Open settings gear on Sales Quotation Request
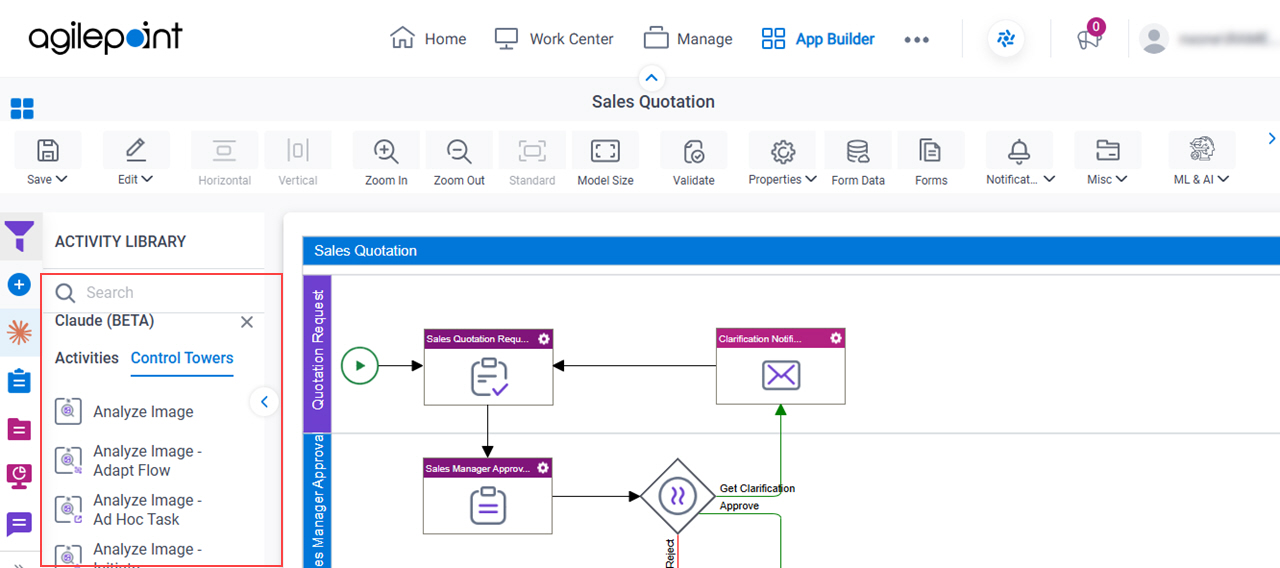1280x568 pixels. pyautogui.click(x=544, y=339)
